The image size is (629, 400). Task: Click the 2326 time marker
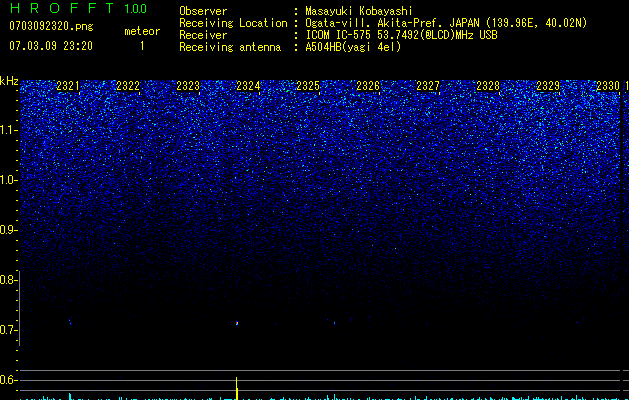(x=368, y=86)
